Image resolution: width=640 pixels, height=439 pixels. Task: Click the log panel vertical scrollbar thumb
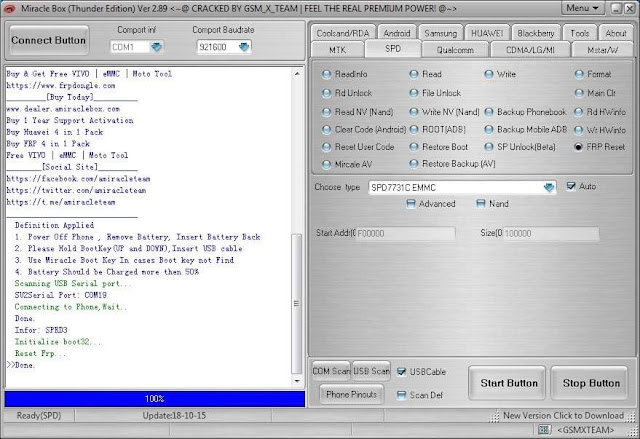[297, 304]
